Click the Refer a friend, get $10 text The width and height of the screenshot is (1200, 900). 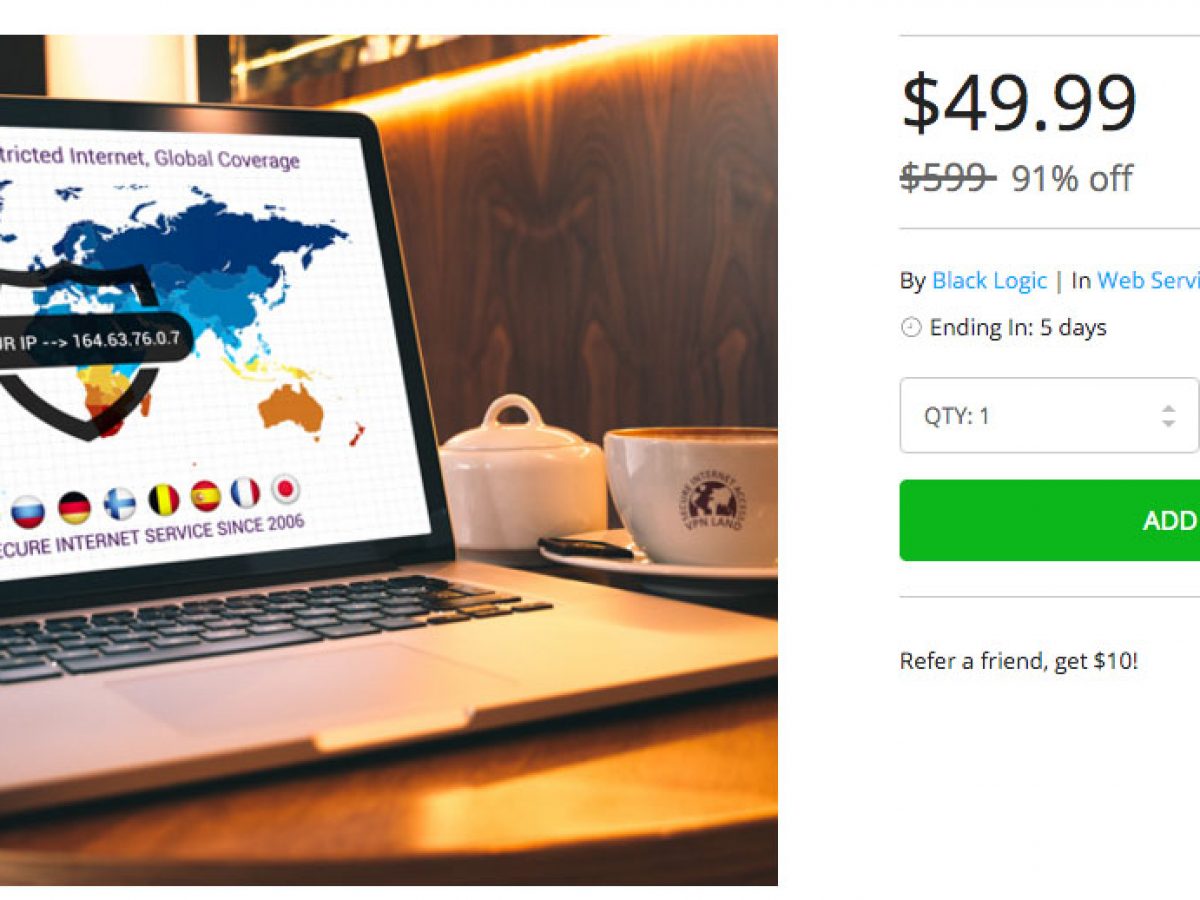pos(1018,661)
